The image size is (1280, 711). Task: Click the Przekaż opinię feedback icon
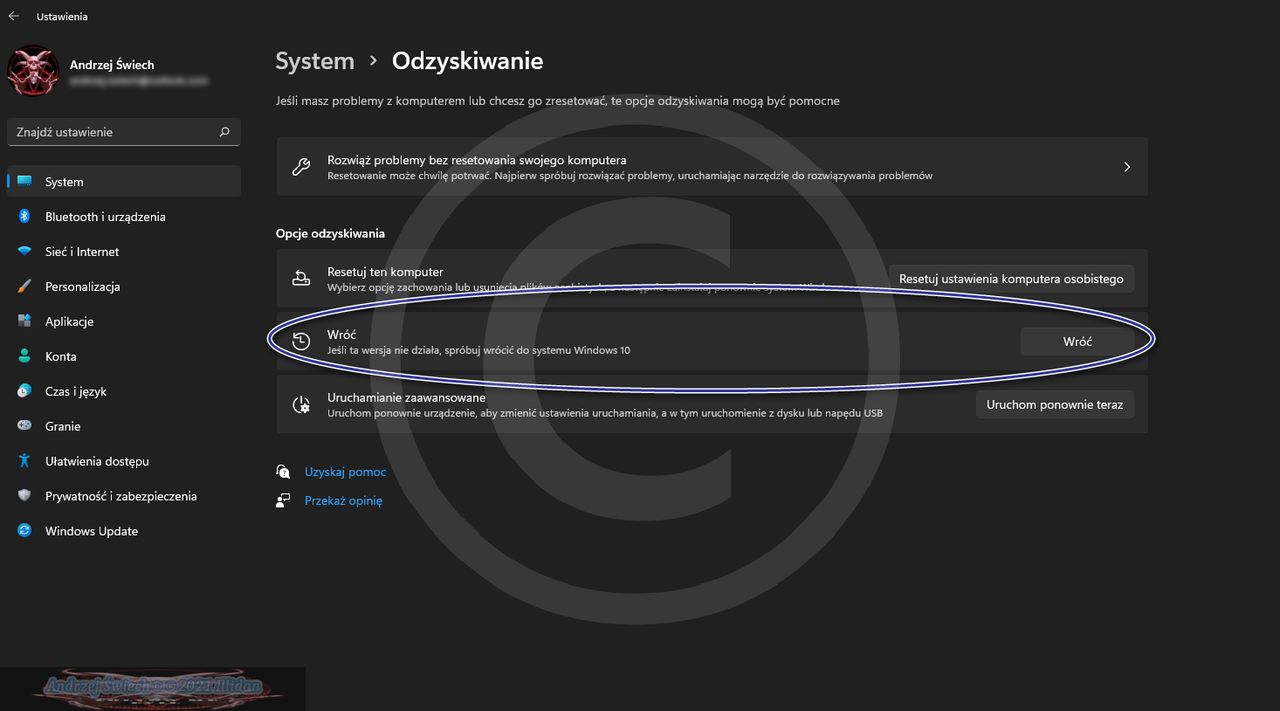click(284, 501)
